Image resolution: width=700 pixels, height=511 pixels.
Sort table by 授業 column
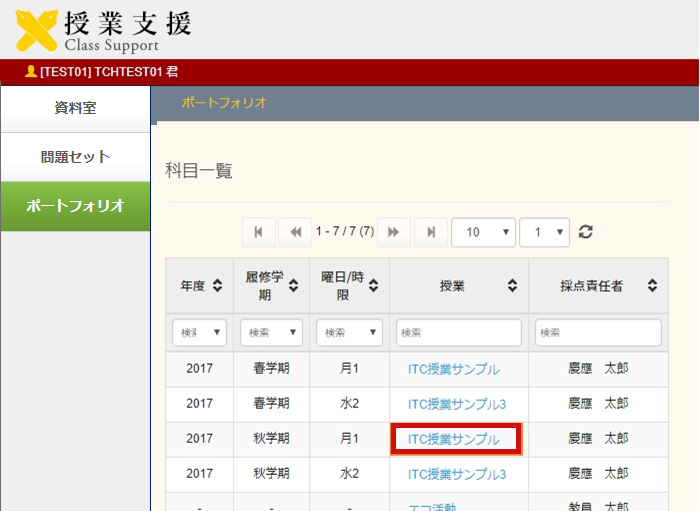click(512, 286)
